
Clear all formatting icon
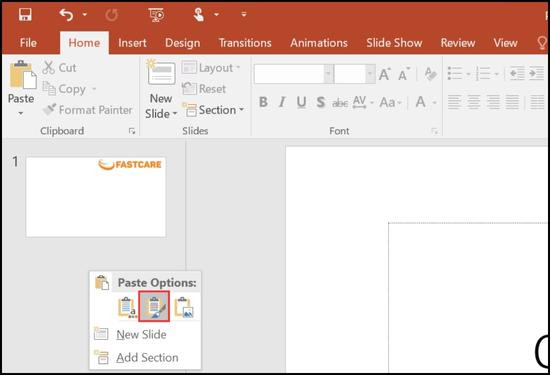coord(430,74)
